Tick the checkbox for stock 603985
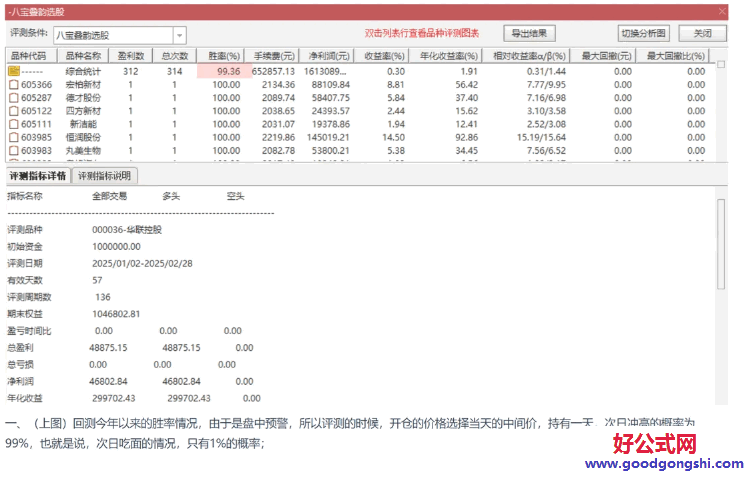This screenshot has height=486, width=752. pyautogui.click(x=13, y=138)
